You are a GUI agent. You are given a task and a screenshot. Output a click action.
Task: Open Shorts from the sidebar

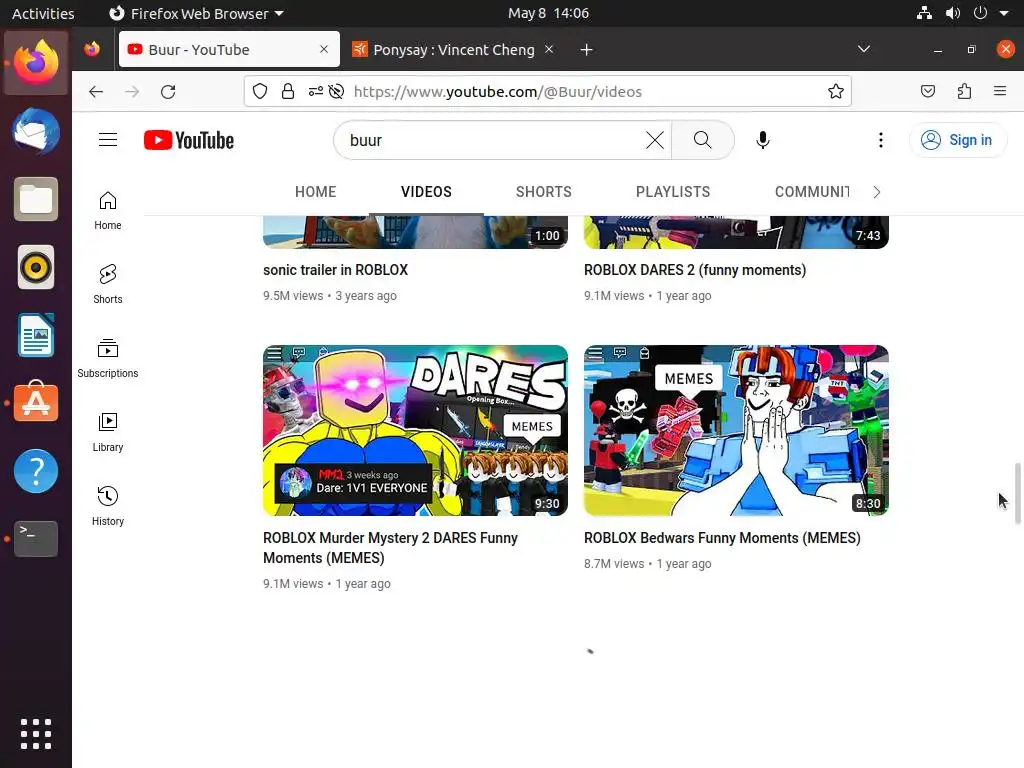click(x=108, y=284)
